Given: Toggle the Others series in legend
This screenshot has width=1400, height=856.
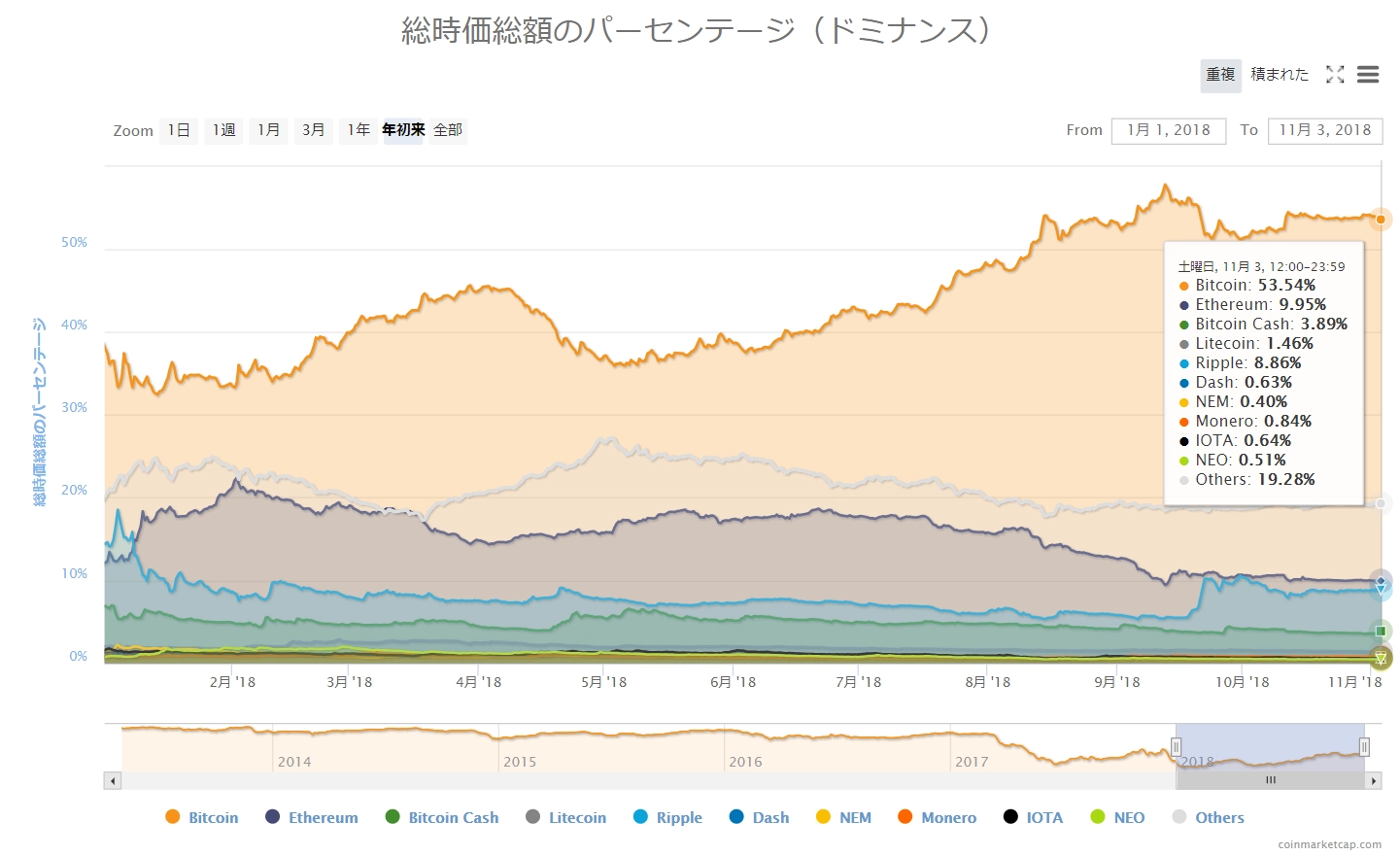Looking at the screenshot, I should point(1208,817).
